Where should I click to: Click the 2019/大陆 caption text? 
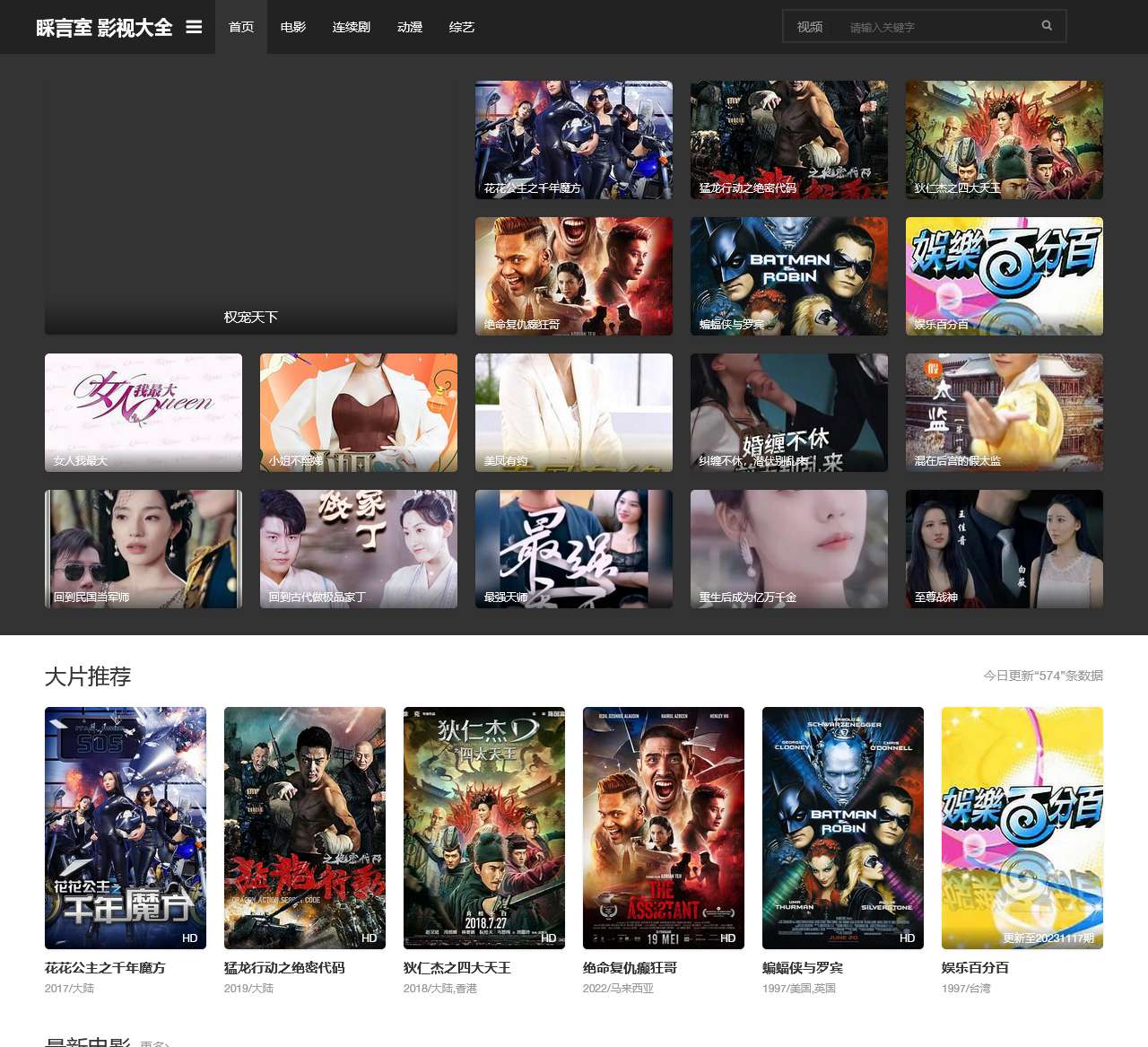[248, 989]
